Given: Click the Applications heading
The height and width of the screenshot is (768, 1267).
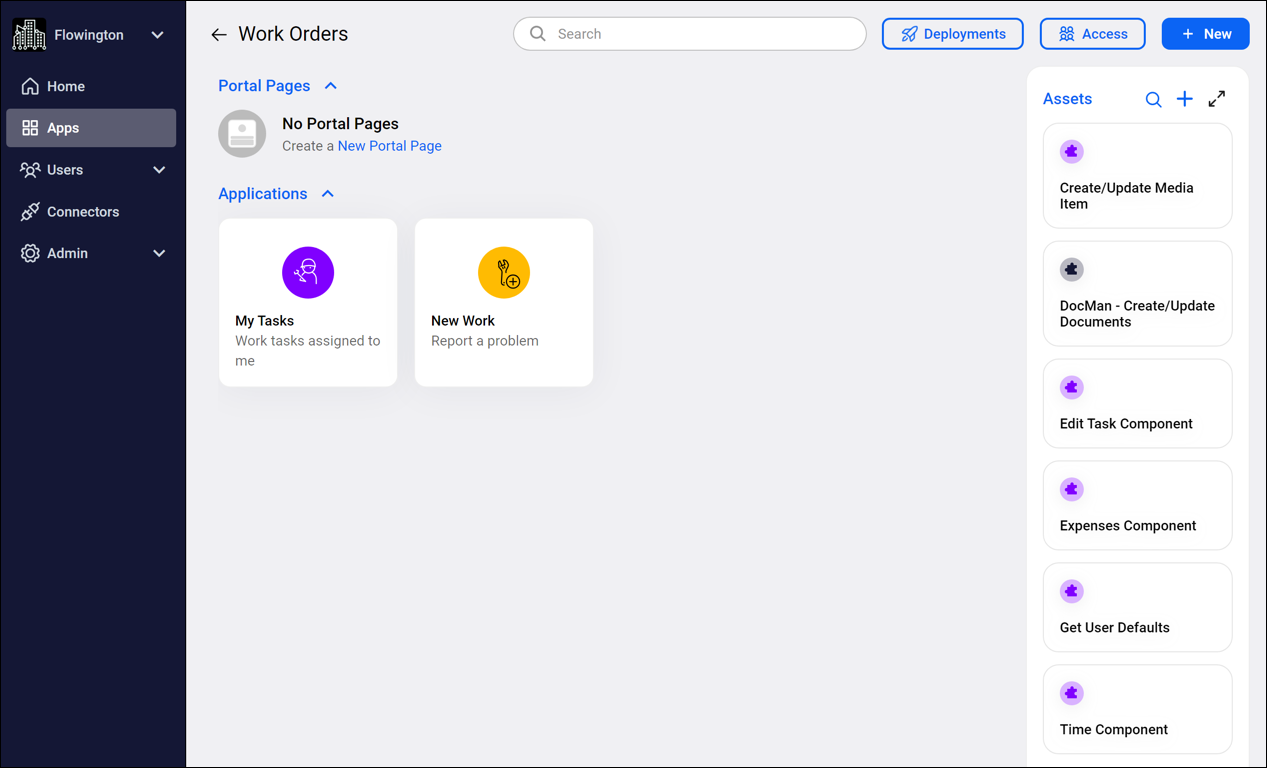Looking at the screenshot, I should [x=263, y=194].
